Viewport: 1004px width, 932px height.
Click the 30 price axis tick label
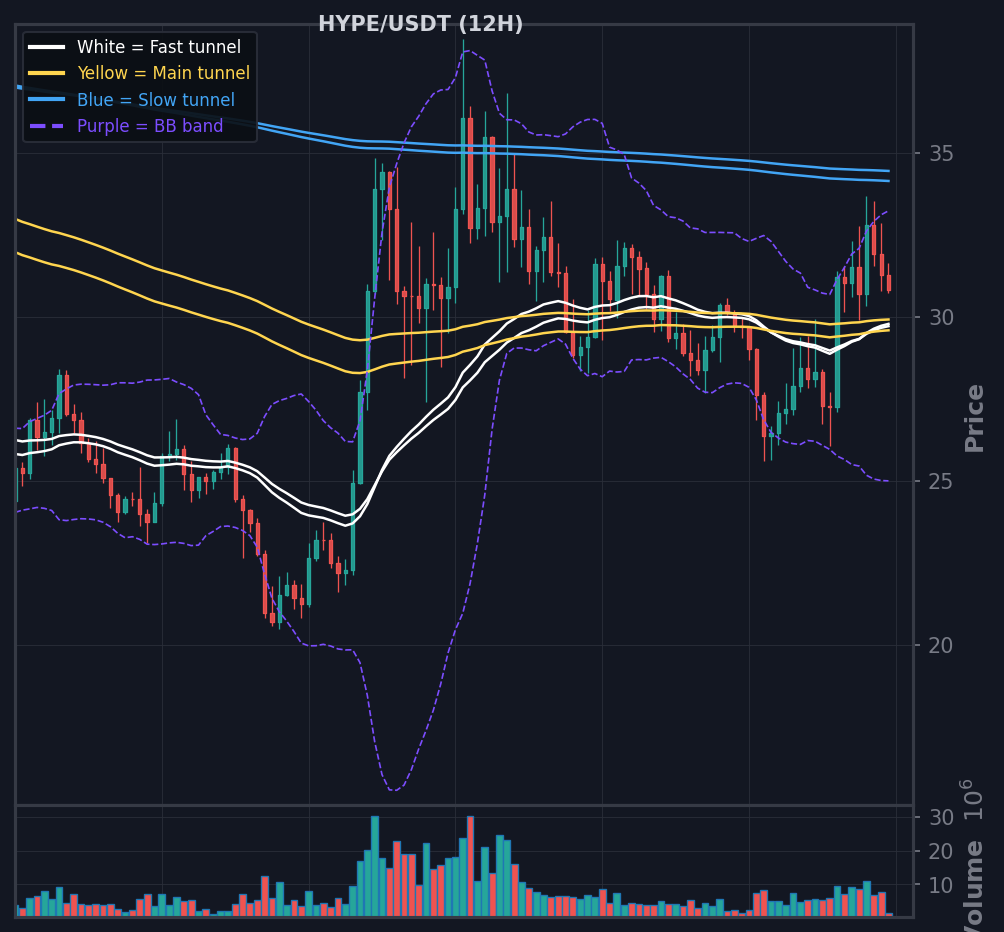941,317
